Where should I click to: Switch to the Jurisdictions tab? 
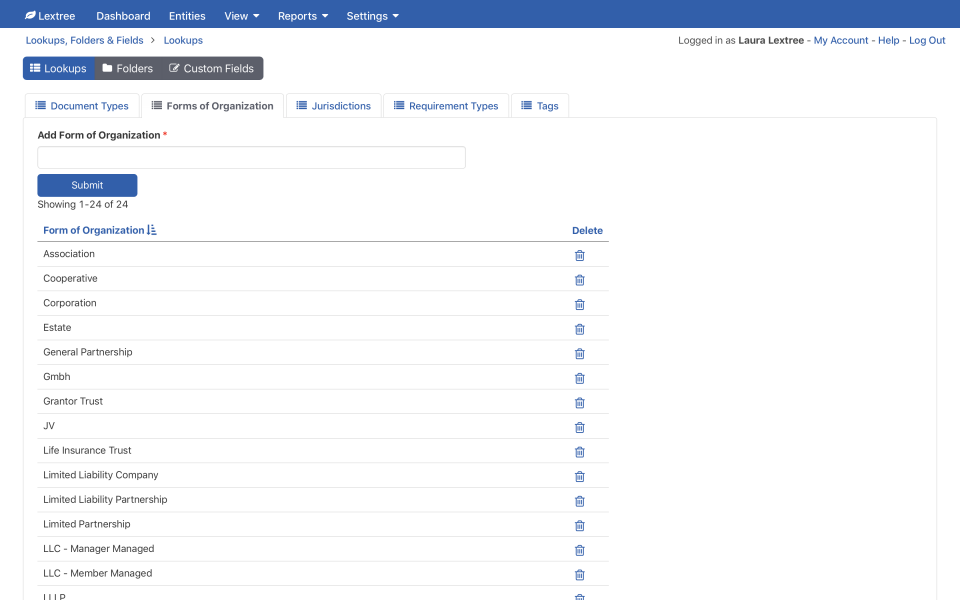coord(333,105)
